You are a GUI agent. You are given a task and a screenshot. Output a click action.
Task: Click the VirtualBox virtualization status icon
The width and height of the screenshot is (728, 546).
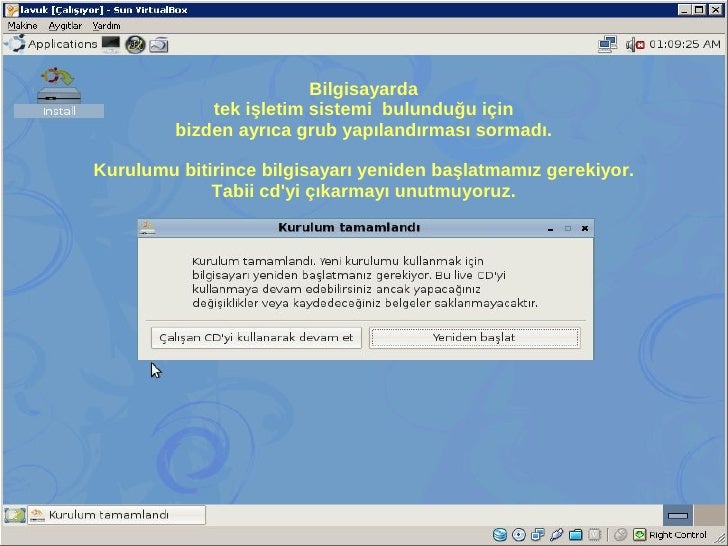595,535
